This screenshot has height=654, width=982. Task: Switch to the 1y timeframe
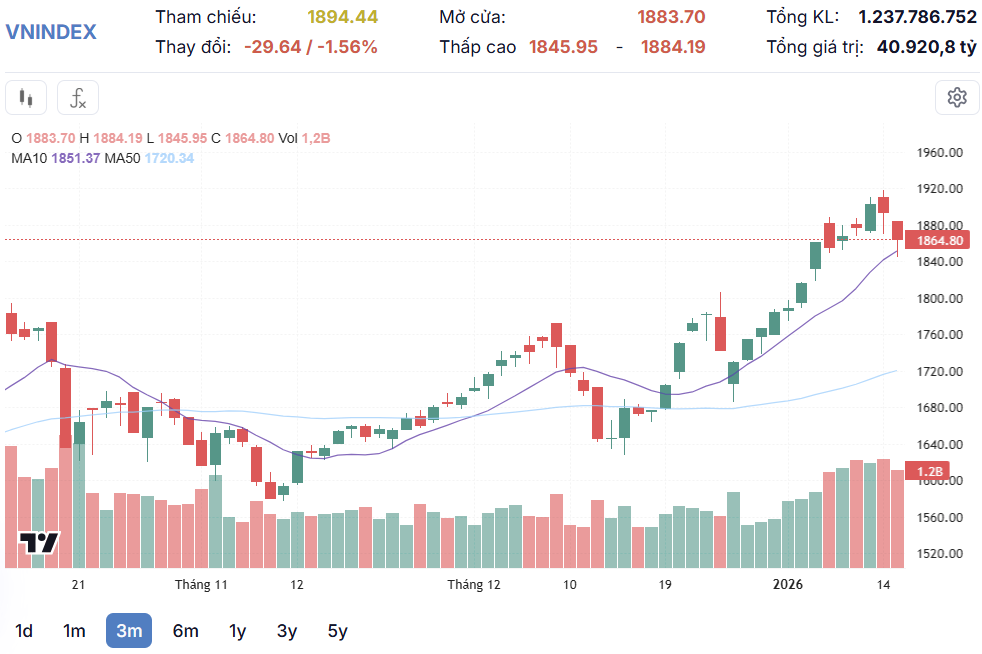(237, 631)
